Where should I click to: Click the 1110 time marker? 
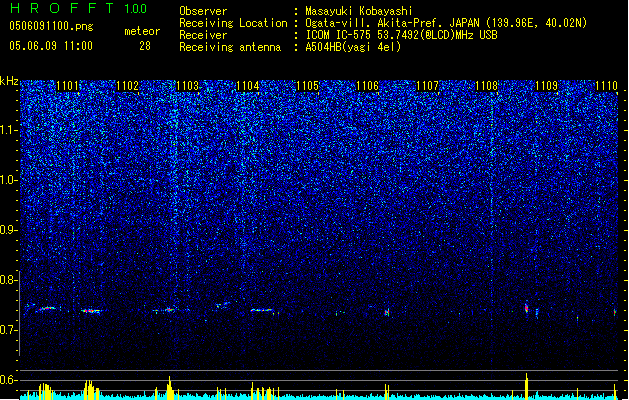click(x=607, y=86)
